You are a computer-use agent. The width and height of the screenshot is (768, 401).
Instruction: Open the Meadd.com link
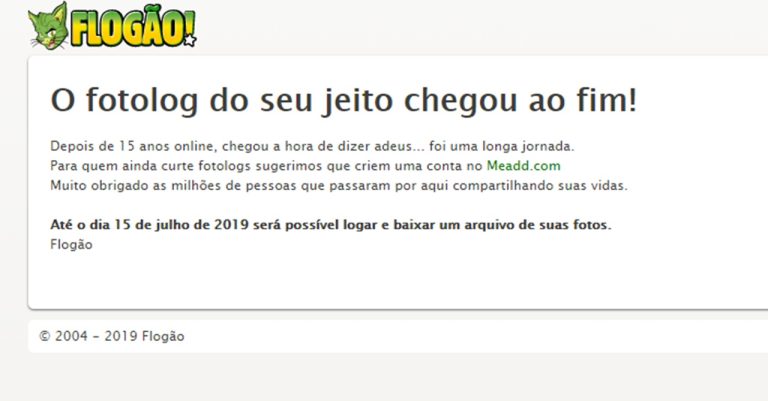tap(523, 166)
